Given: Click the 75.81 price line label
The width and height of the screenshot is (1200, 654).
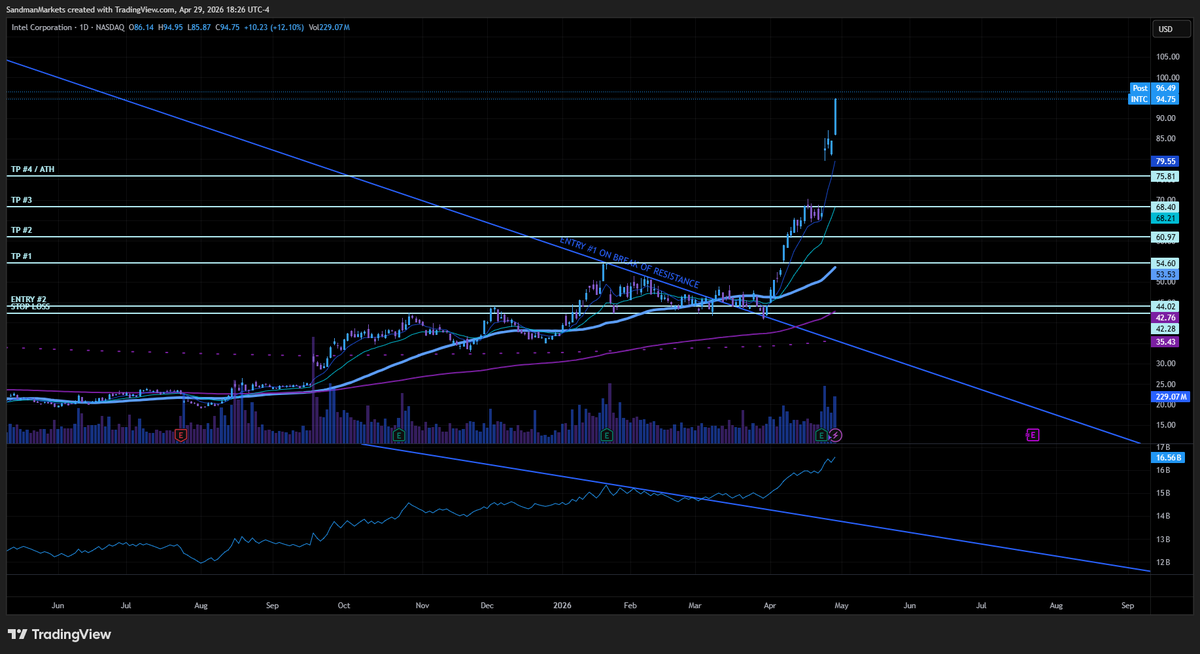Looking at the screenshot, I should click(x=1165, y=176).
